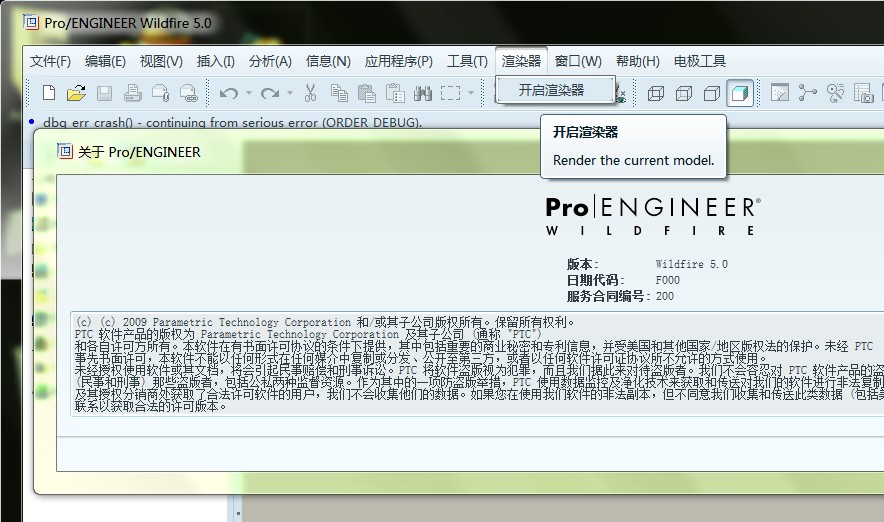Send mail with link icon
The width and height of the screenshot is (884, 522).
click(x=188, y=92)
